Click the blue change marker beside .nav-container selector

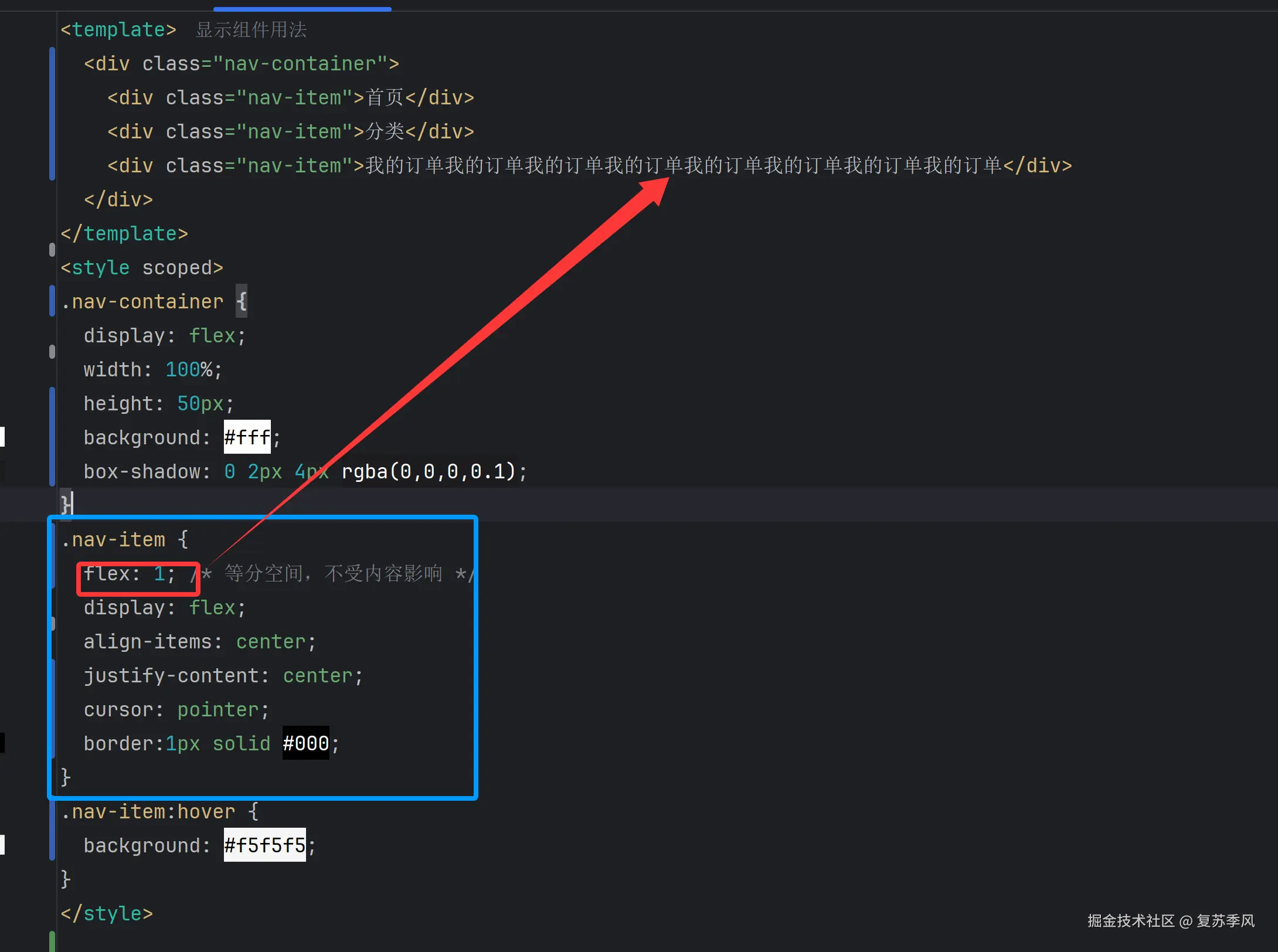click(x=52, y=301)
